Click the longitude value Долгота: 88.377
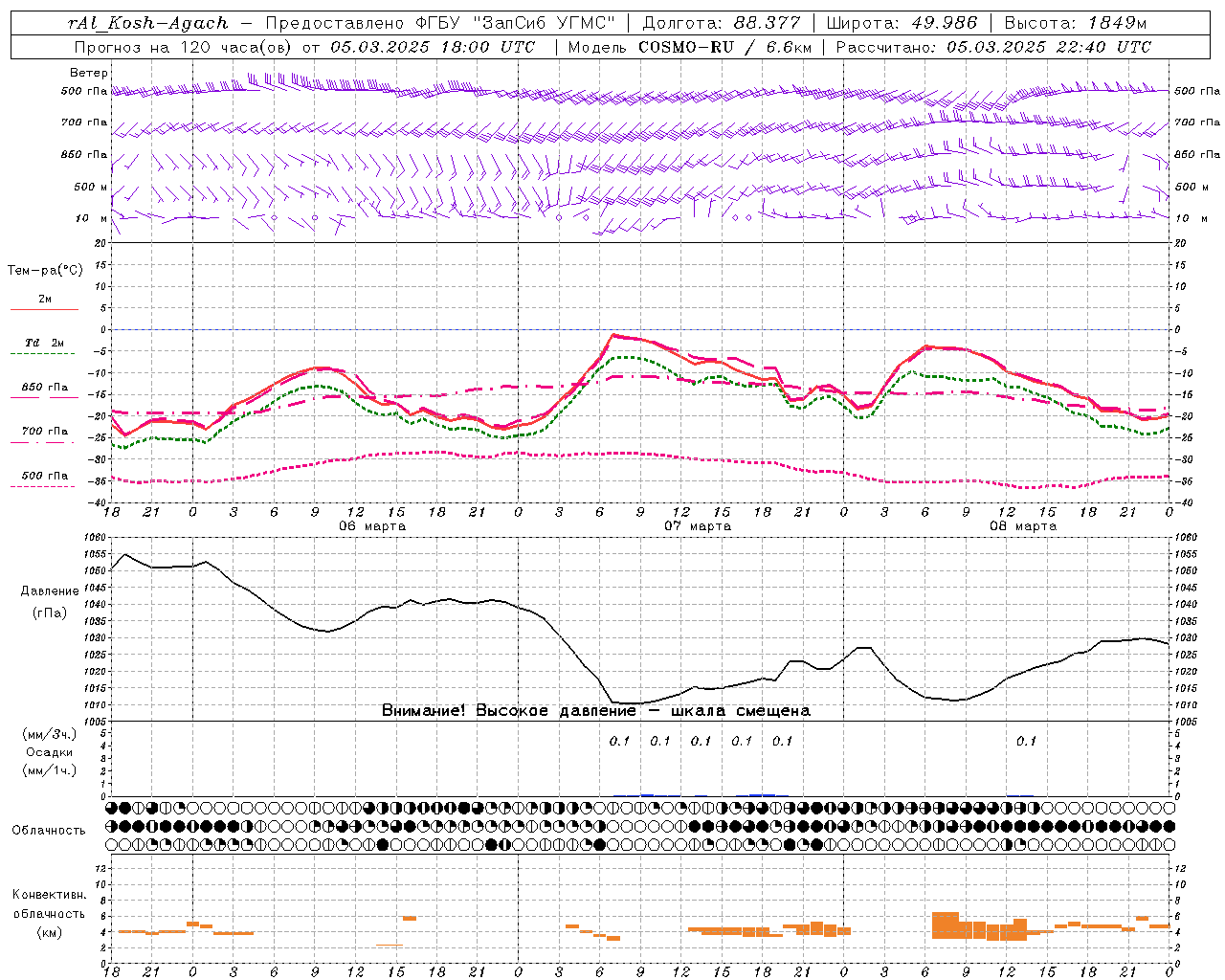The image size is (1225, 980). (x=721, y=23)
